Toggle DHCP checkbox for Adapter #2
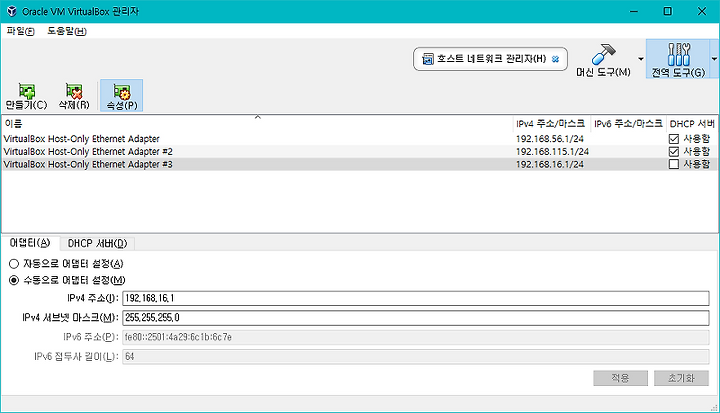720x413 pixels. [x=674, y=152]
